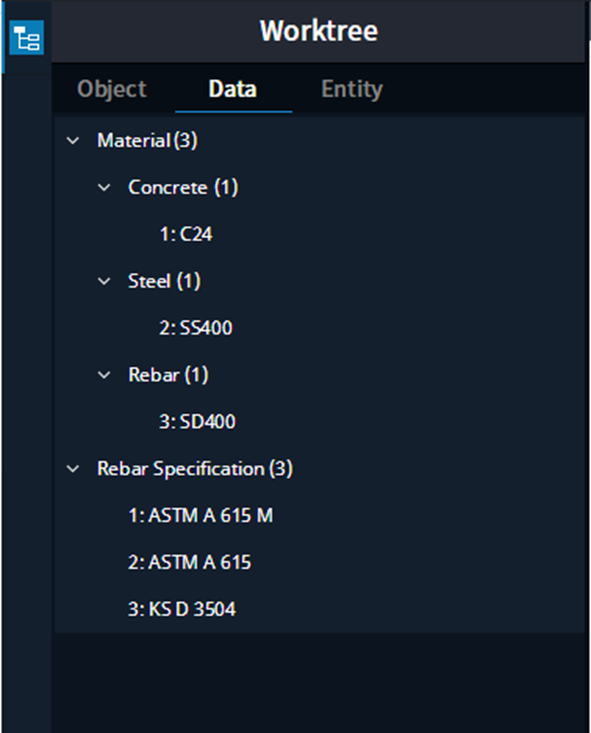This screenshot has height=733, width=591.
Task: Switch to the Object tab
Action: tap(112, 89)
